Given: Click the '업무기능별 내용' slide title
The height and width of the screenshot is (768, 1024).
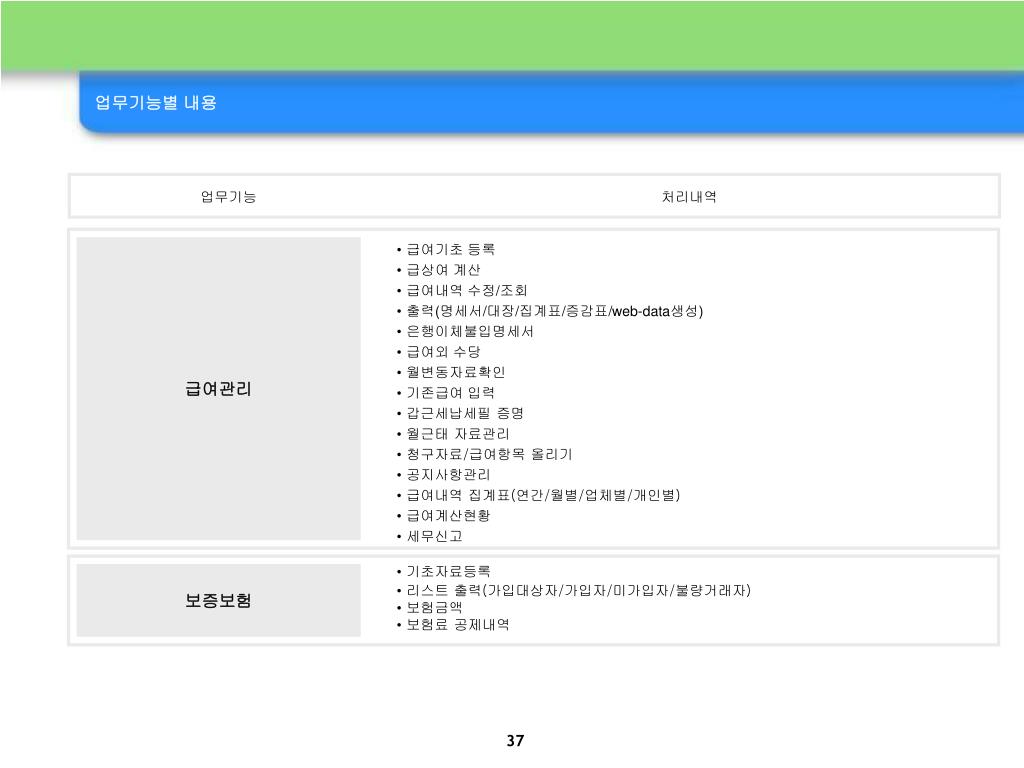Looking at the screenshot, I should click(x=155, y=103).
